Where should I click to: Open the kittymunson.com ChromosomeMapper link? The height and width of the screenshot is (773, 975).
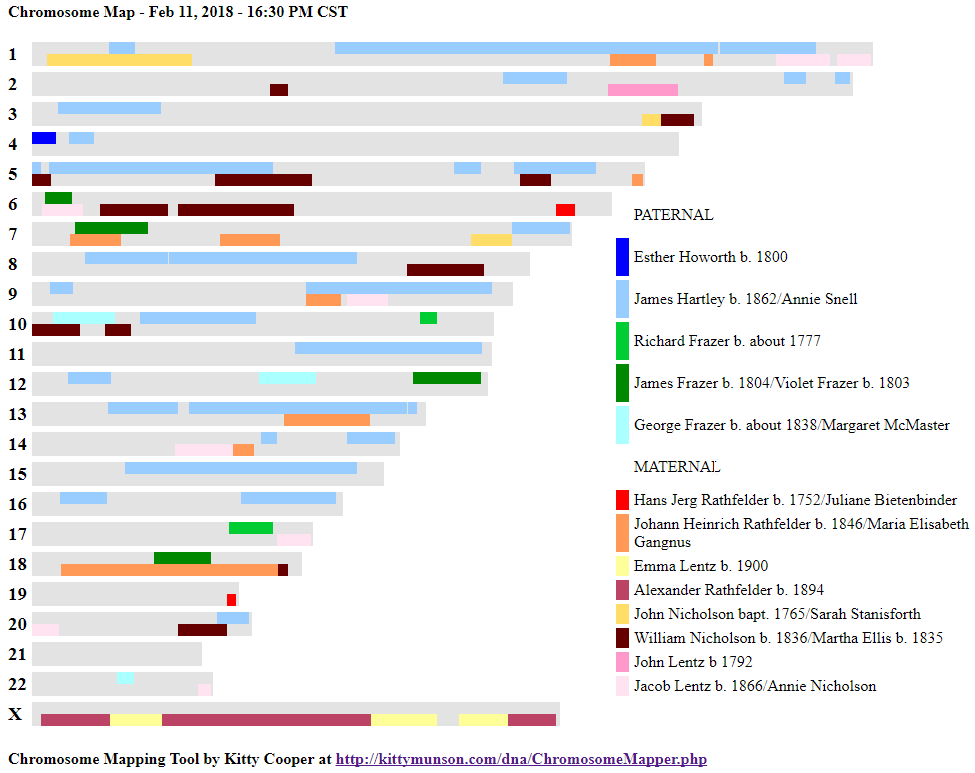click(x=520, y=759)
